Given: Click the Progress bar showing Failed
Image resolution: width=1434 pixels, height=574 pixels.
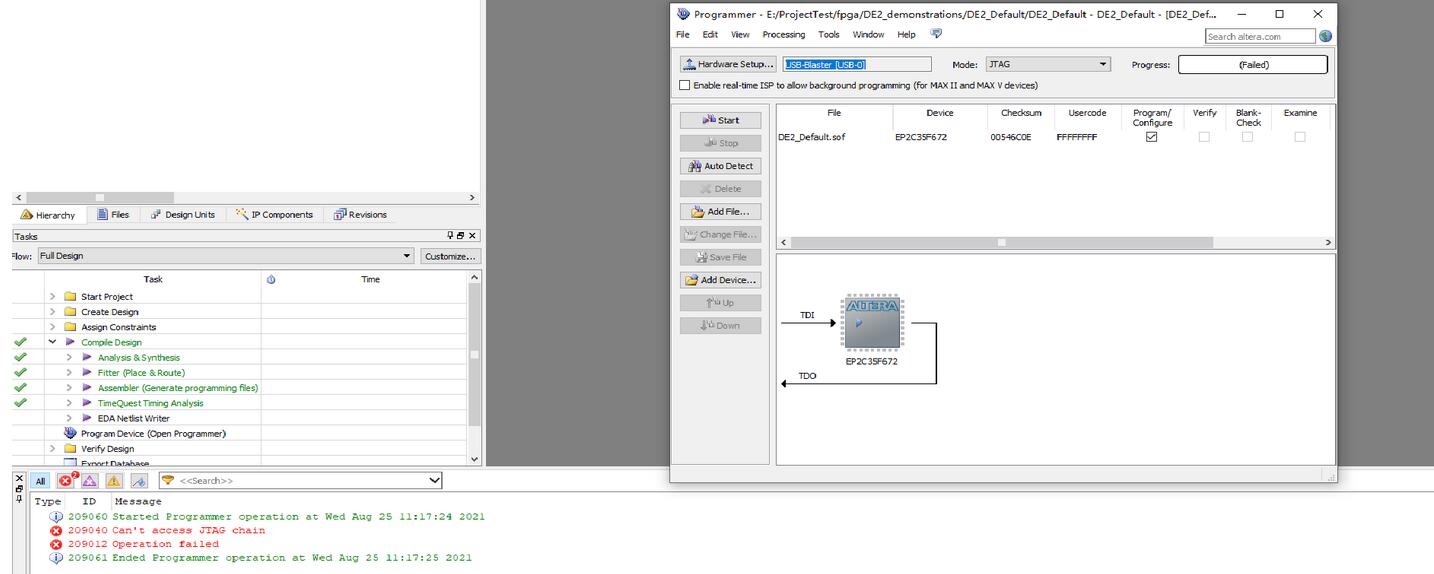Looking at the screenshot, I should click(x=1253, y=64).
